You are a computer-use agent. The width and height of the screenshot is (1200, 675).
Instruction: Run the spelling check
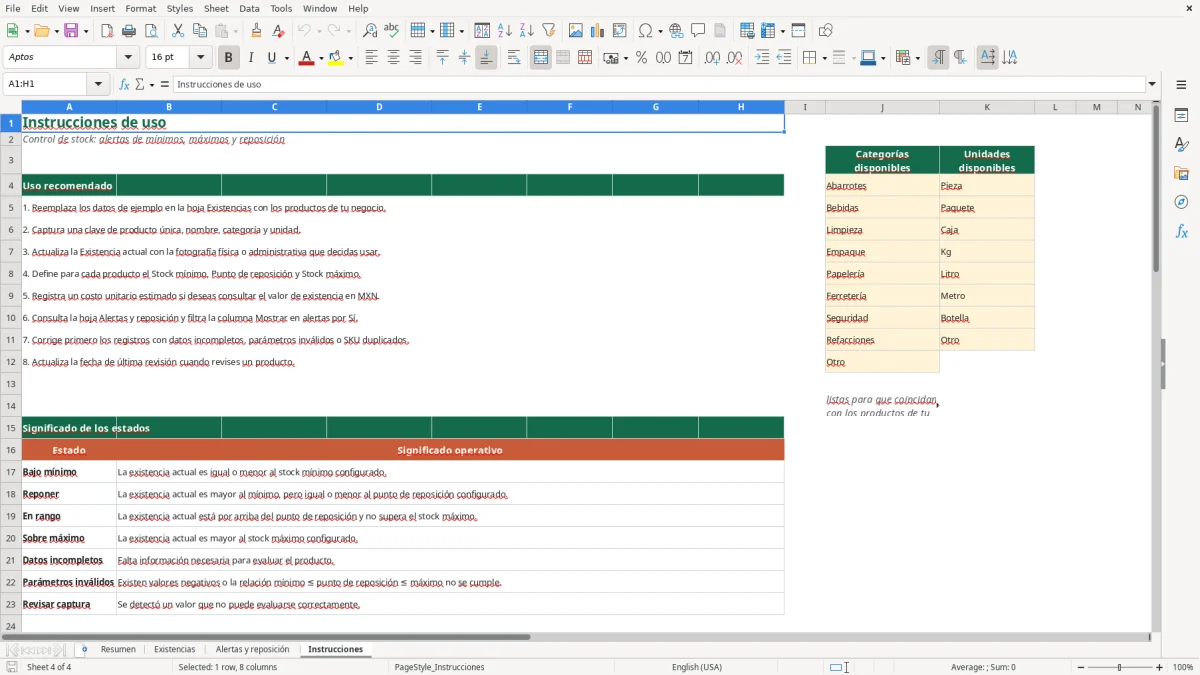(392, 31)
